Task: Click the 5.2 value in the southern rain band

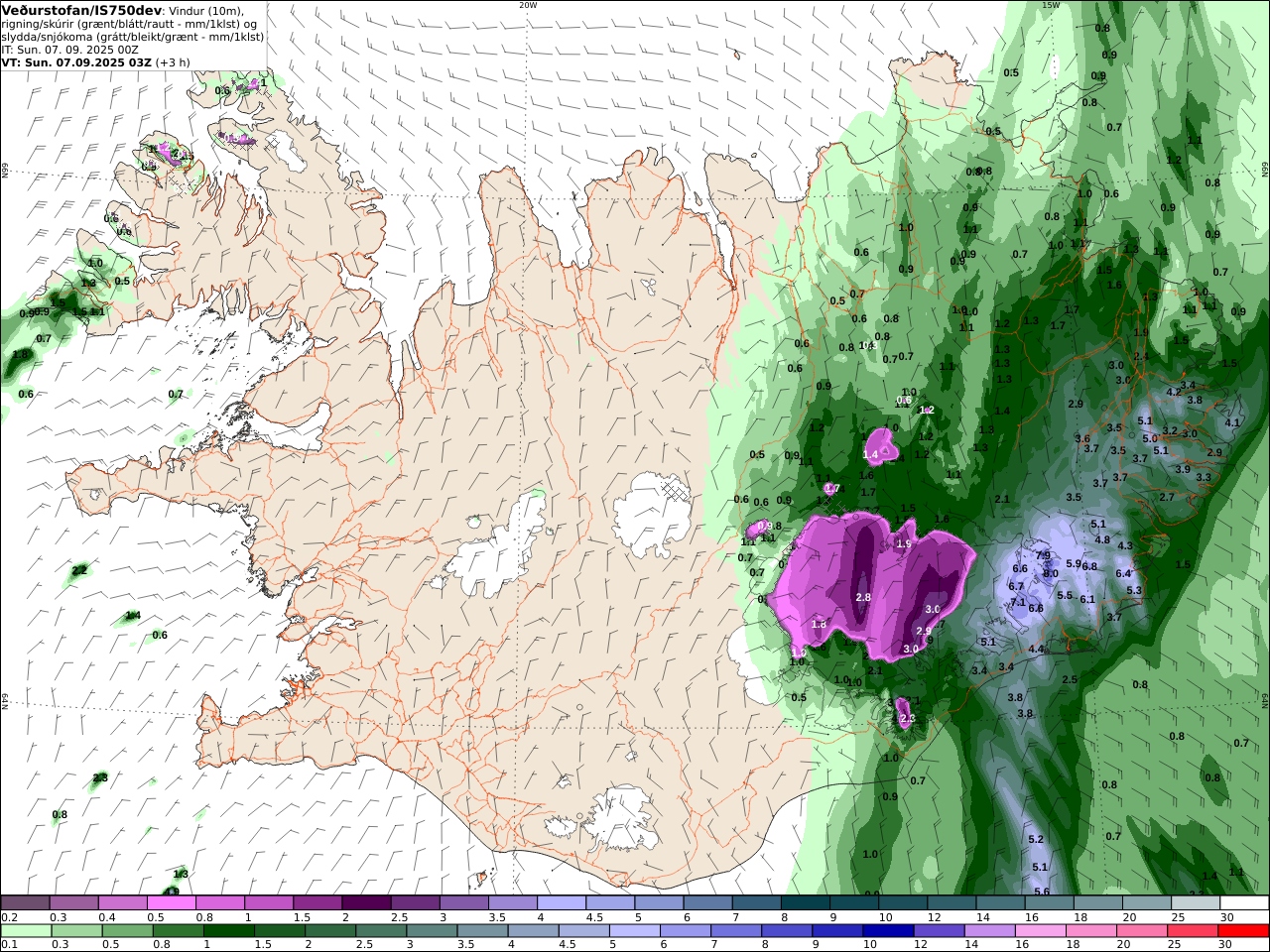Action: [1037, 839]
